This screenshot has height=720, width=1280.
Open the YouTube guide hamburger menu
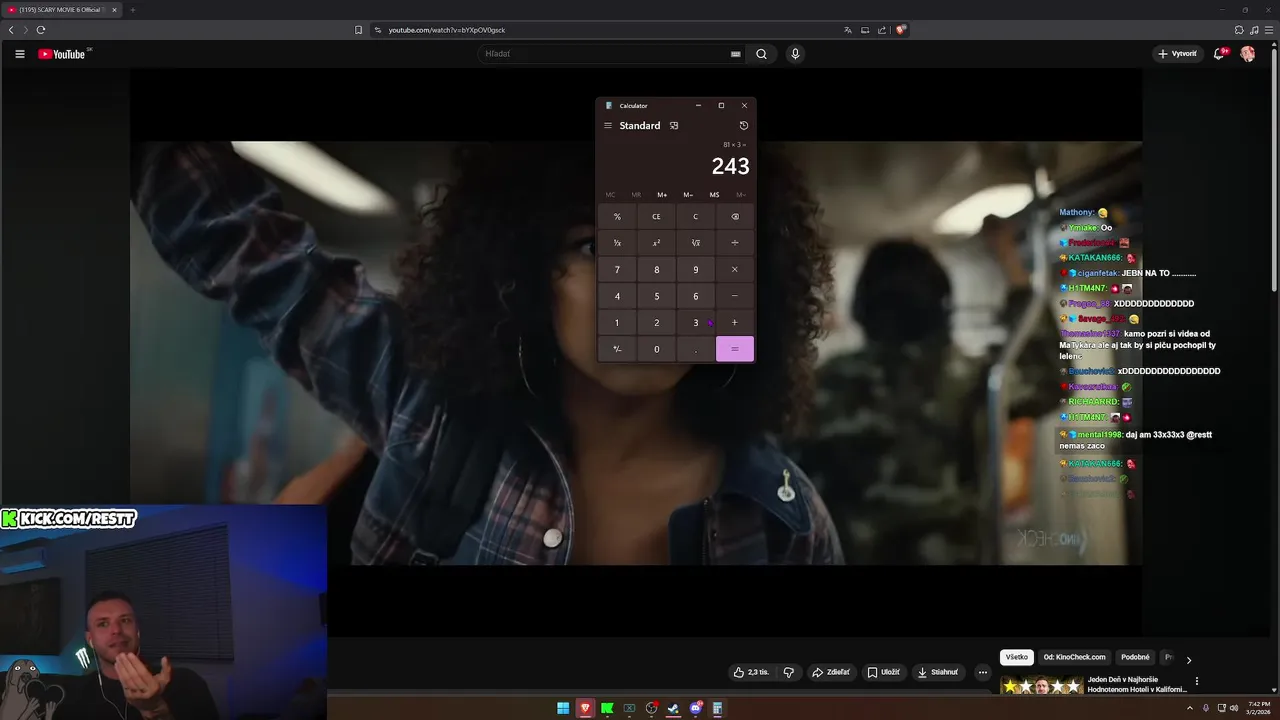[19, 54]
